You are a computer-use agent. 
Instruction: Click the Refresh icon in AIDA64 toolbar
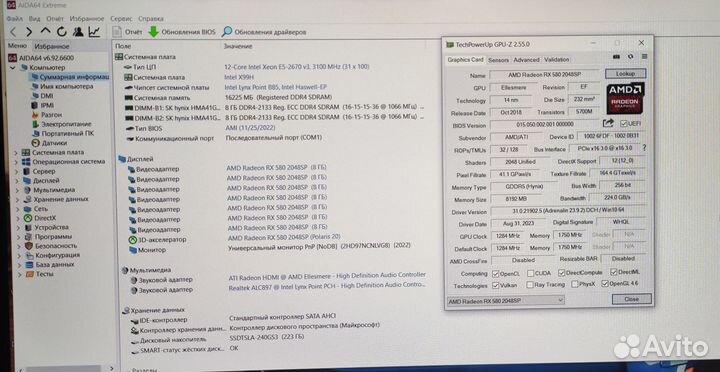pos(62,32)
